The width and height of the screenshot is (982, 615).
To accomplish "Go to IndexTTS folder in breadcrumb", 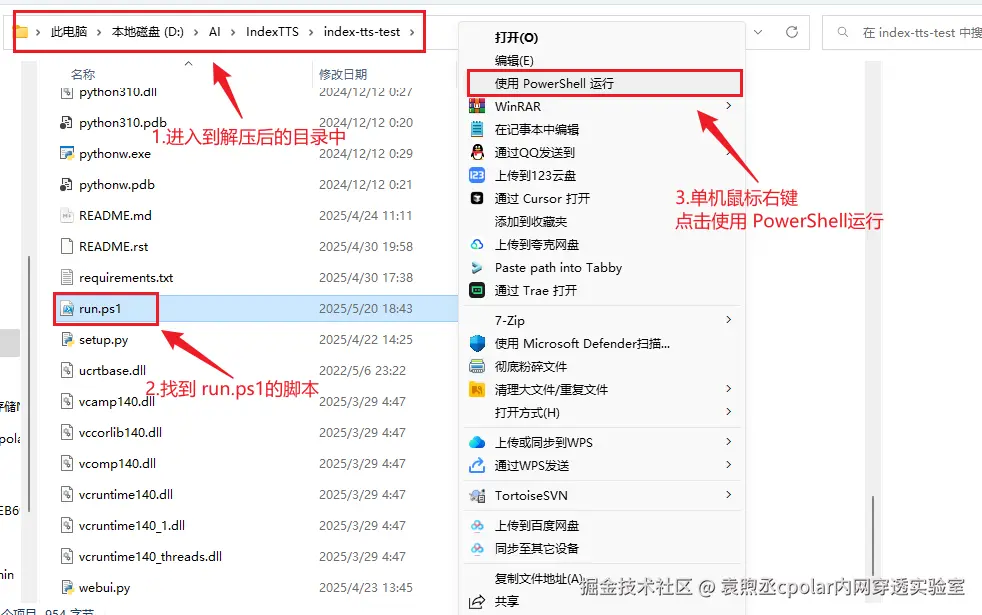I will click(x=272, y=31).
